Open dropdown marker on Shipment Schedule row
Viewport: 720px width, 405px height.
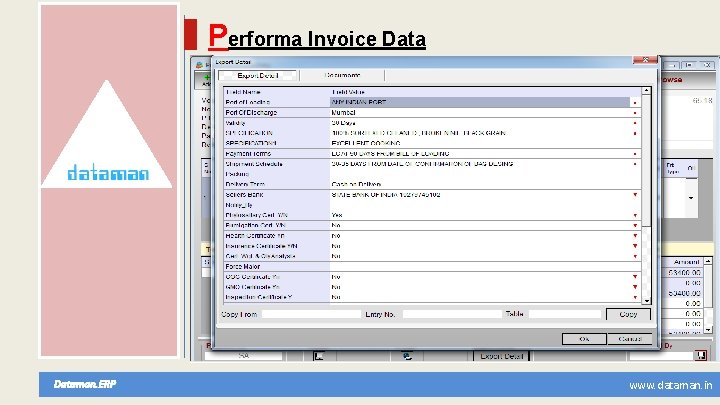click(x=635, y=164)
